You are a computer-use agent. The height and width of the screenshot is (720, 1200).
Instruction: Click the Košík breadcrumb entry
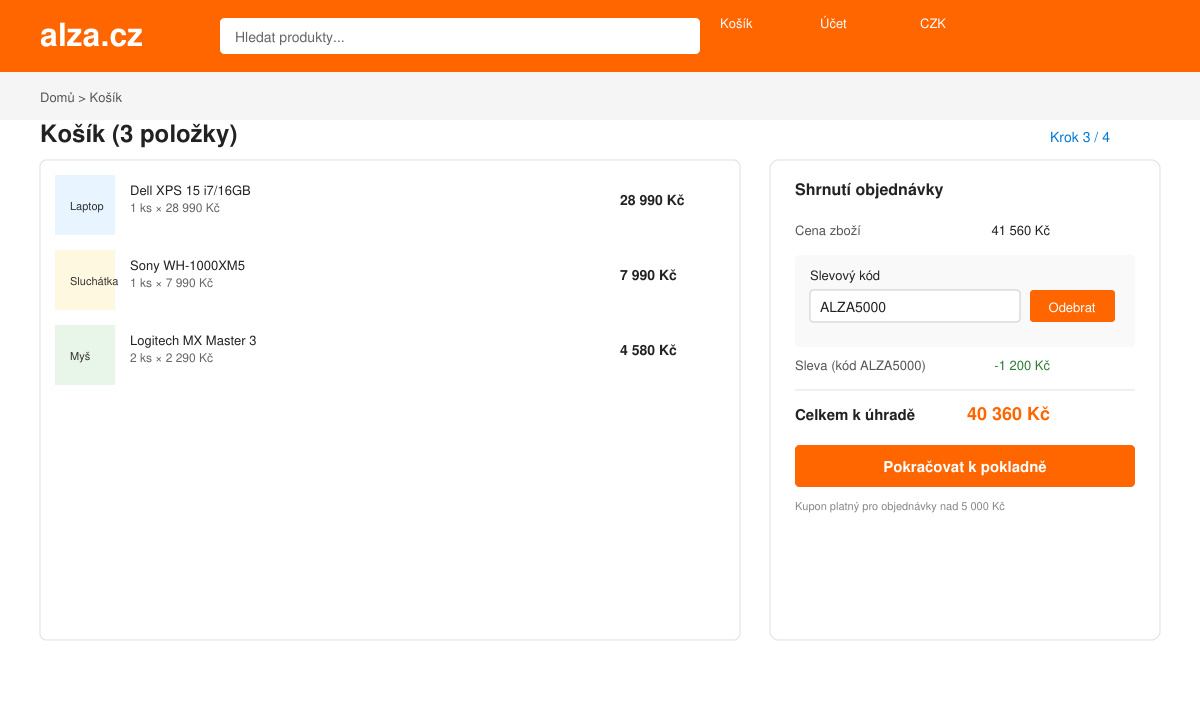106,97
